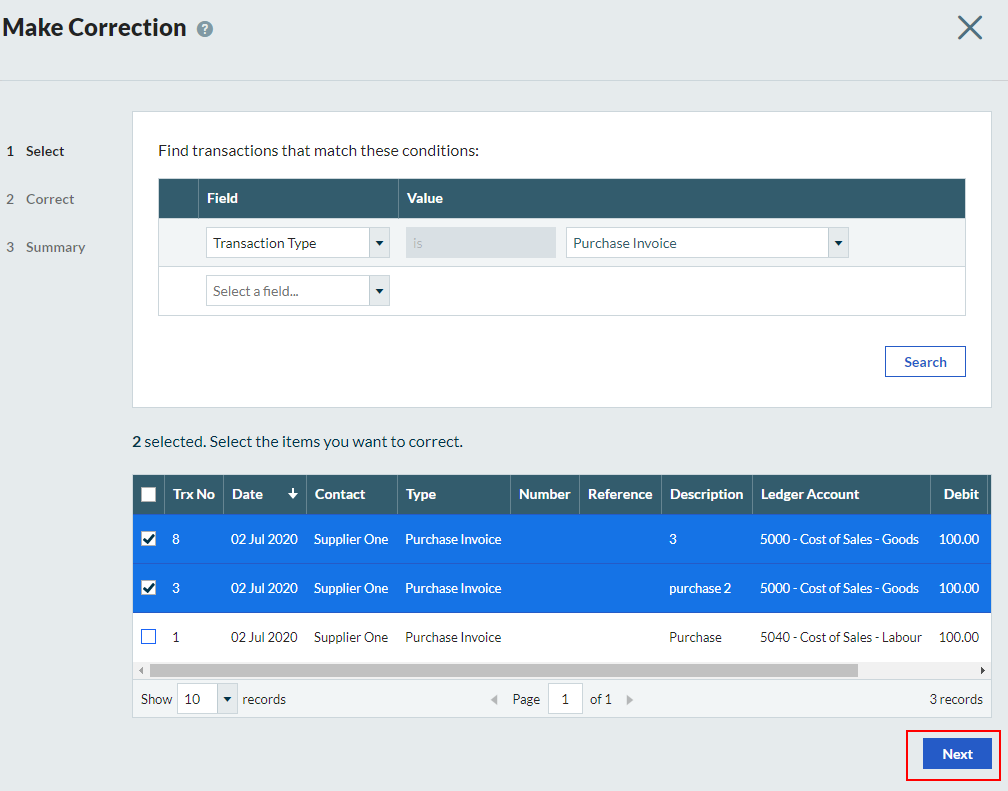Open the Purchase Invoice value dropdown
Image resolution: width=1008 pixels, height=791 pixels.
[838, 243]
